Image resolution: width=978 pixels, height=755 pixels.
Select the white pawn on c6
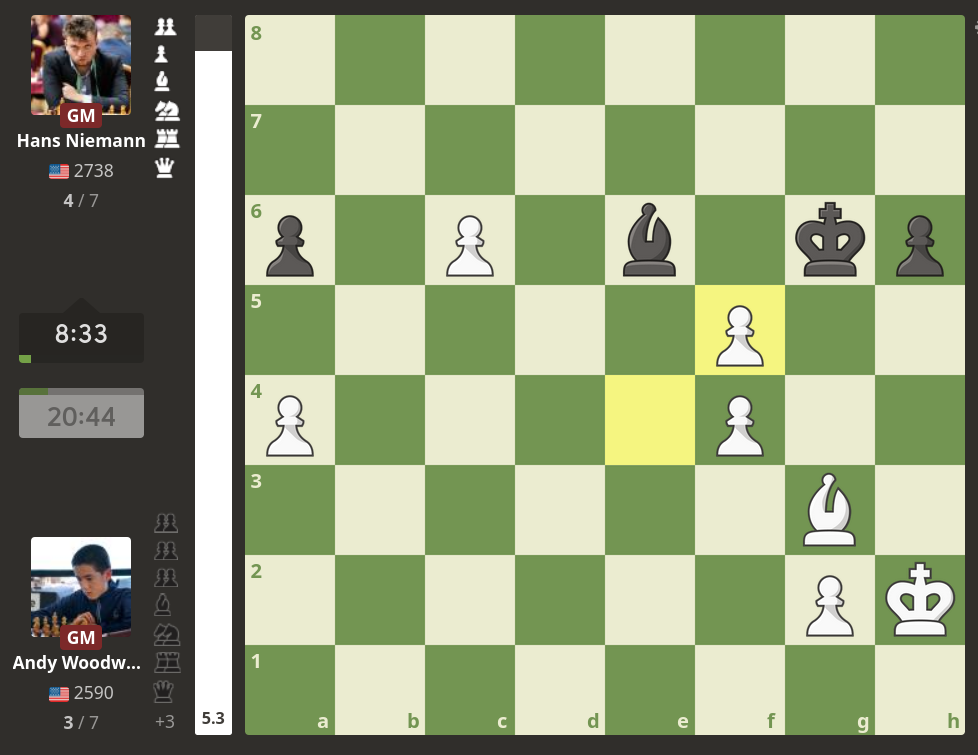(x=470, y=246)
